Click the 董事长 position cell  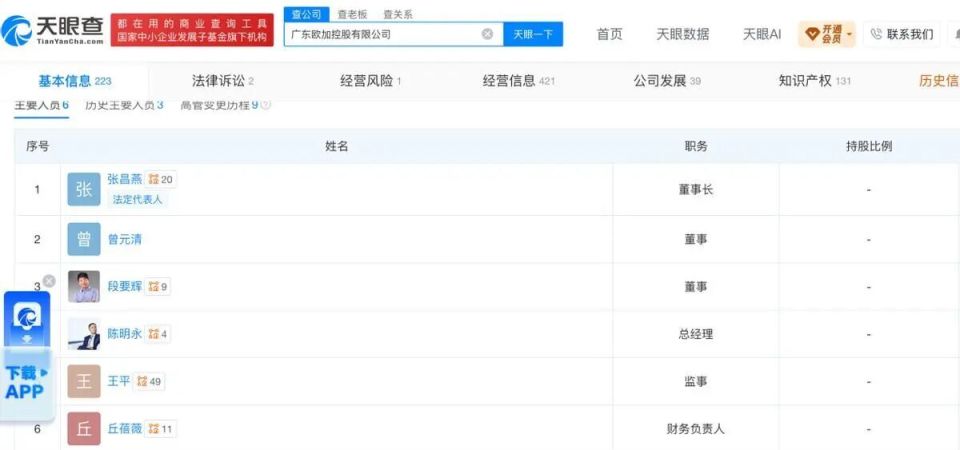click(x=696, y=190)
